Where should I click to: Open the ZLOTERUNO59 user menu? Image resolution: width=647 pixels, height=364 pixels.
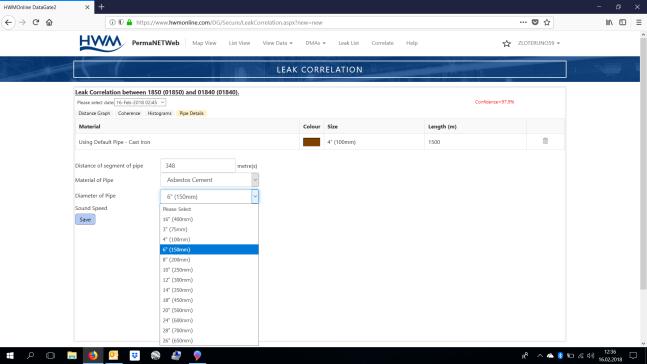(538, 43)
